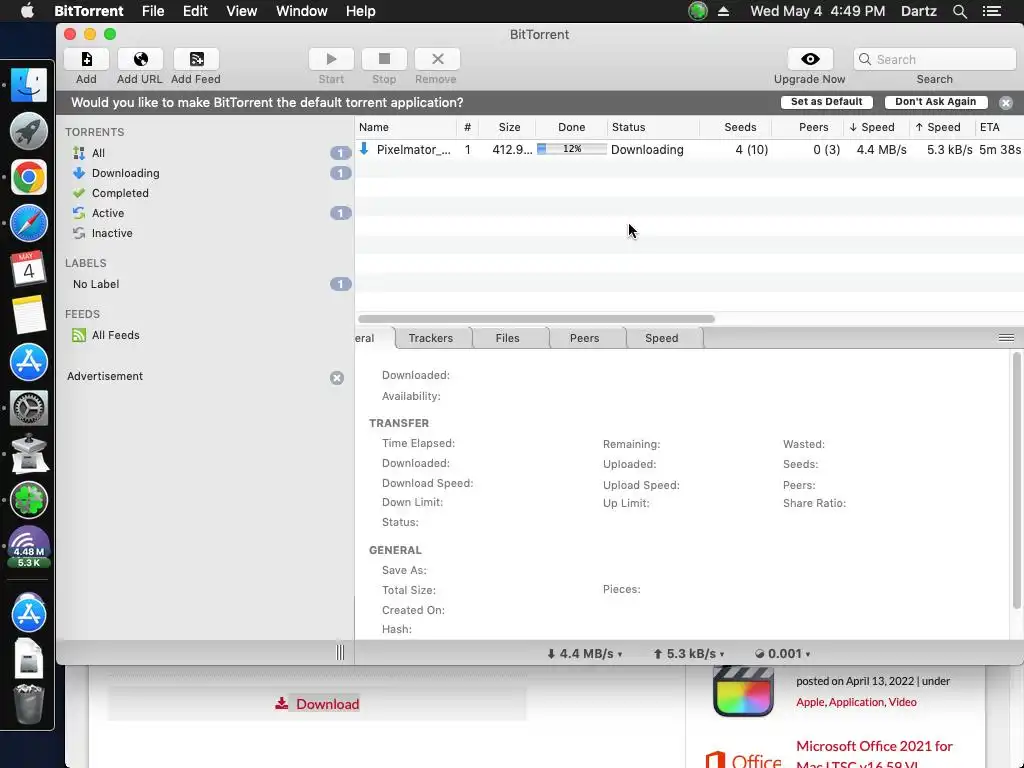The width and height of the screenshot is (1024, 768).
Task: Open the File menu
Action: click(x=153, y=11)
